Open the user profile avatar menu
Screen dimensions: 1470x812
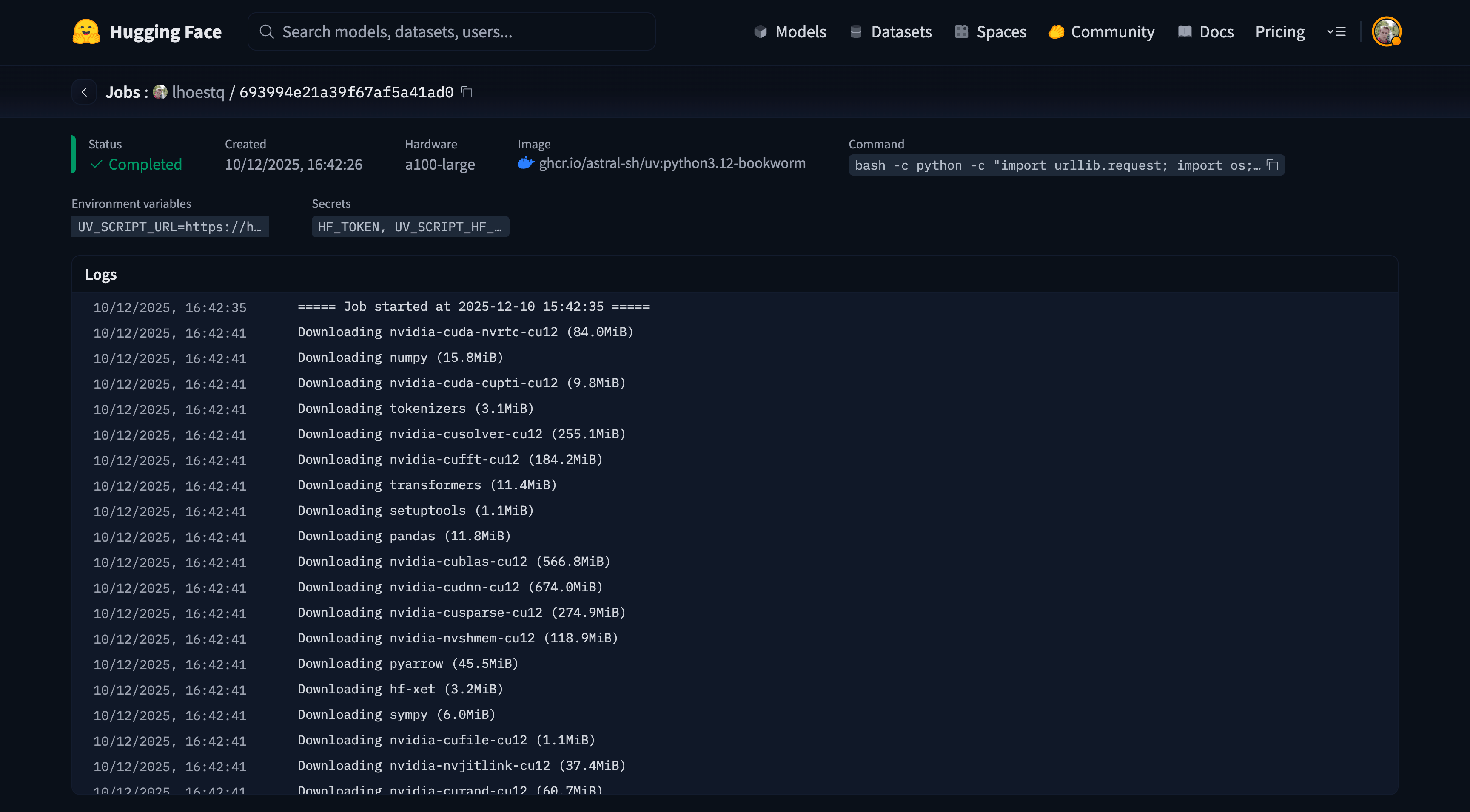pos(1386,32)
